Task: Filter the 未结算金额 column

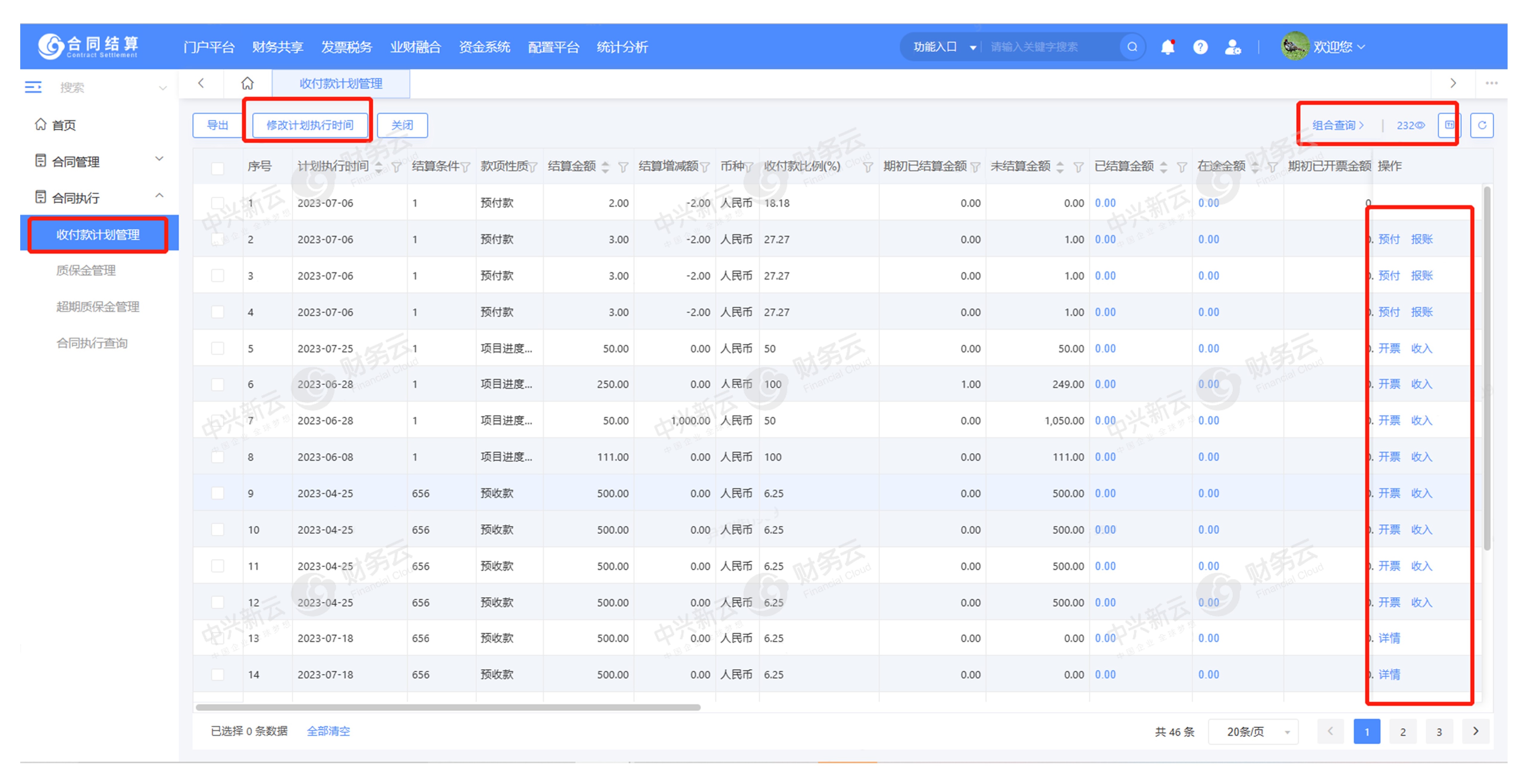Action: [x=1079, y=167]
